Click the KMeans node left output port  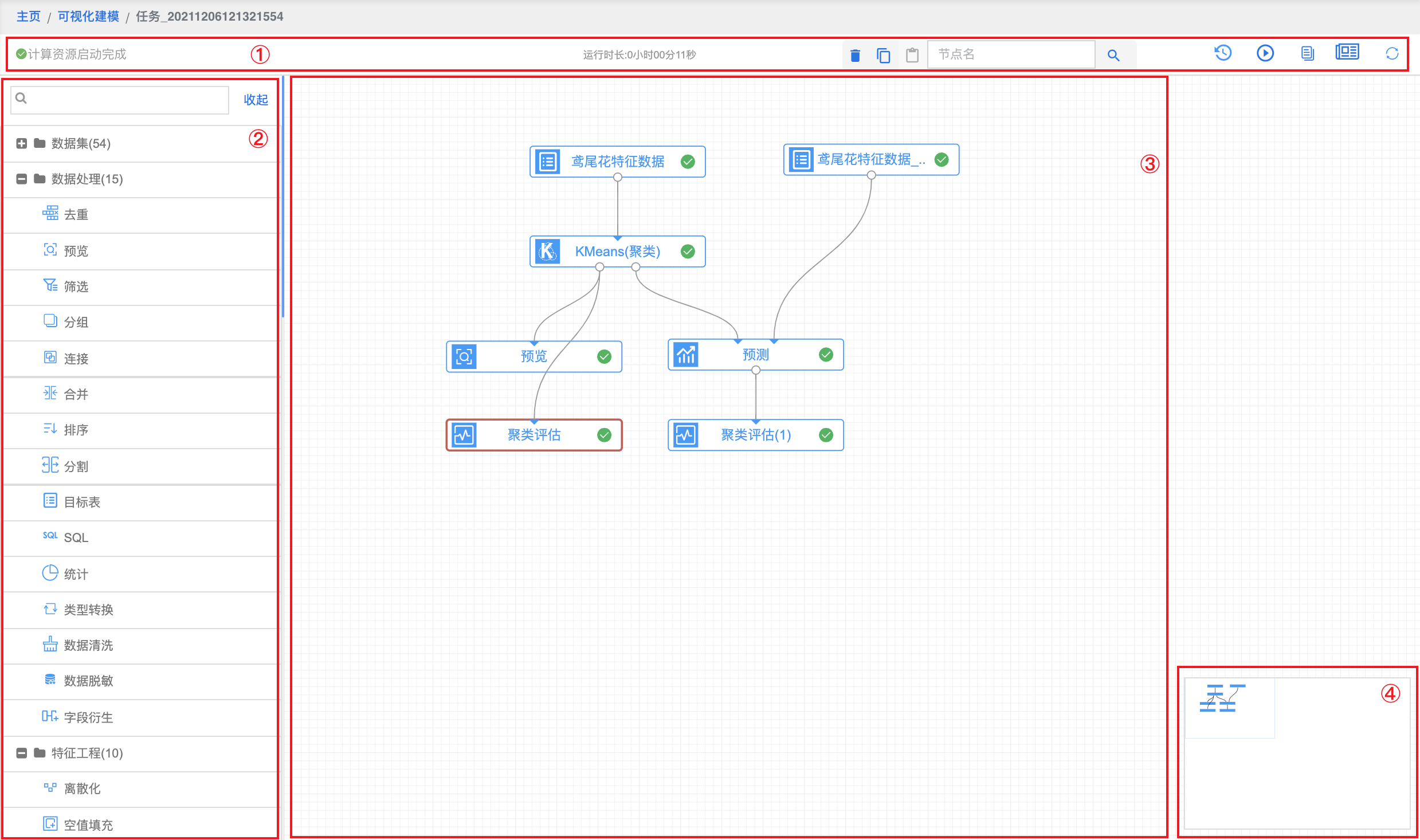tap(599, 267)
